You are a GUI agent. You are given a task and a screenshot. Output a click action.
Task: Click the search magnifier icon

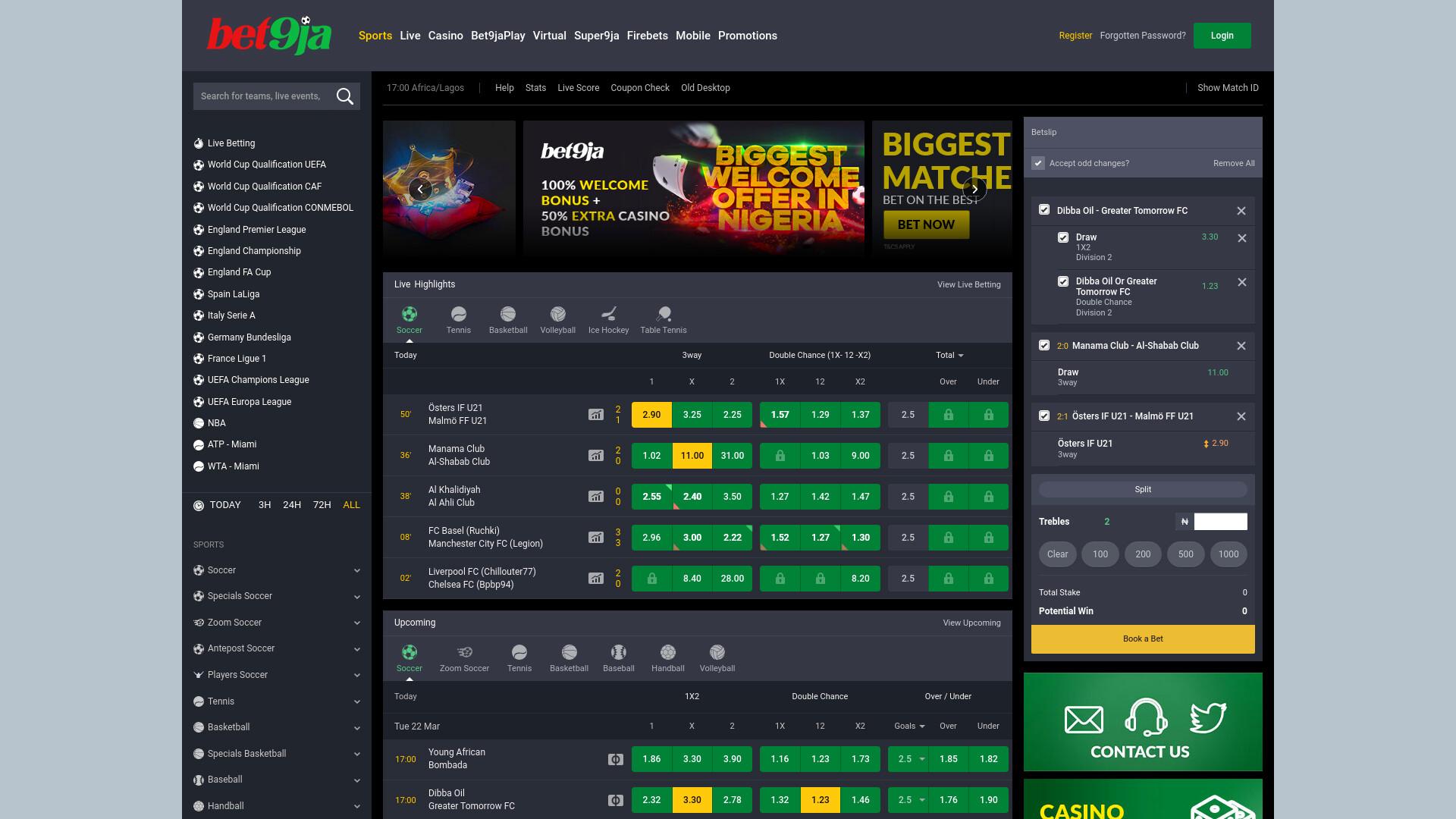tap(345, 96)
